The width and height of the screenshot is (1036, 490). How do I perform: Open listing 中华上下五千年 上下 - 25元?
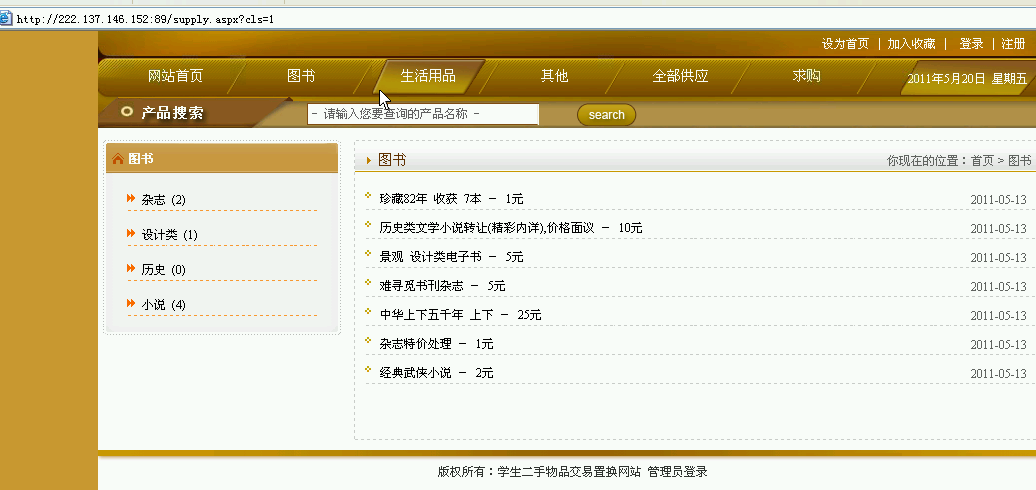[461, 315]
